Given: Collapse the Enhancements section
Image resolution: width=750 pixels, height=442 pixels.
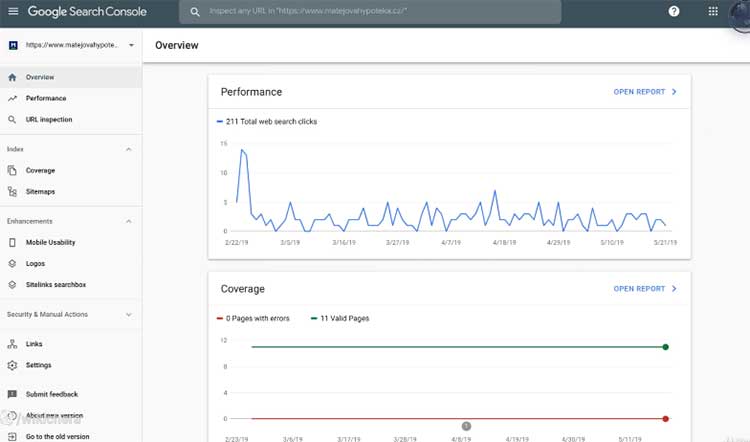Looking at the screenshot, I should (x=128, y=221).
